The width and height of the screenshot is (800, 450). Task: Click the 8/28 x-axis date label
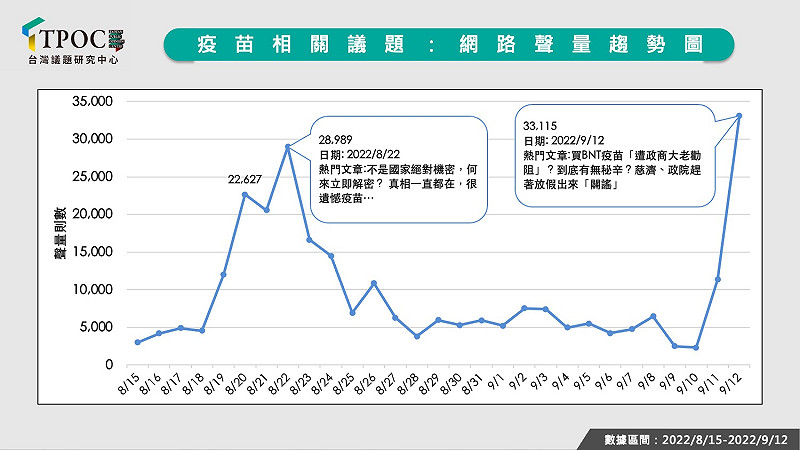click(x=412, y=383)
